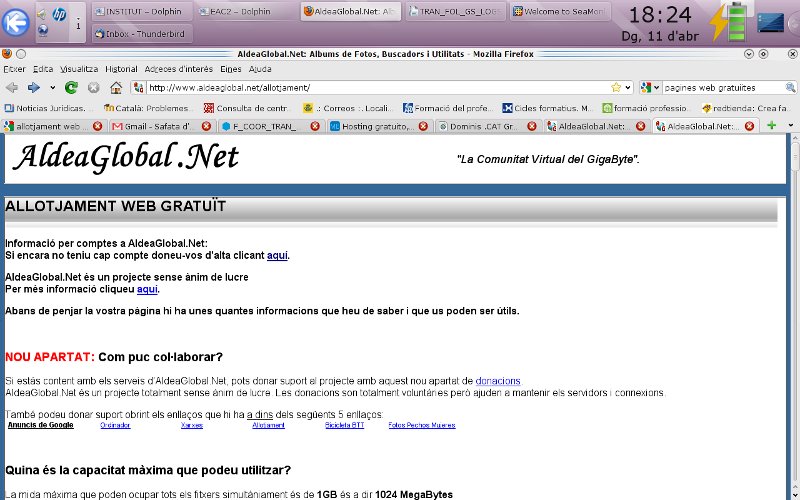Switch to 'Inbox - Thunderbird' taskbar window
The width and height of the screenshot is (800, 500).
click(x=142, y=34)
